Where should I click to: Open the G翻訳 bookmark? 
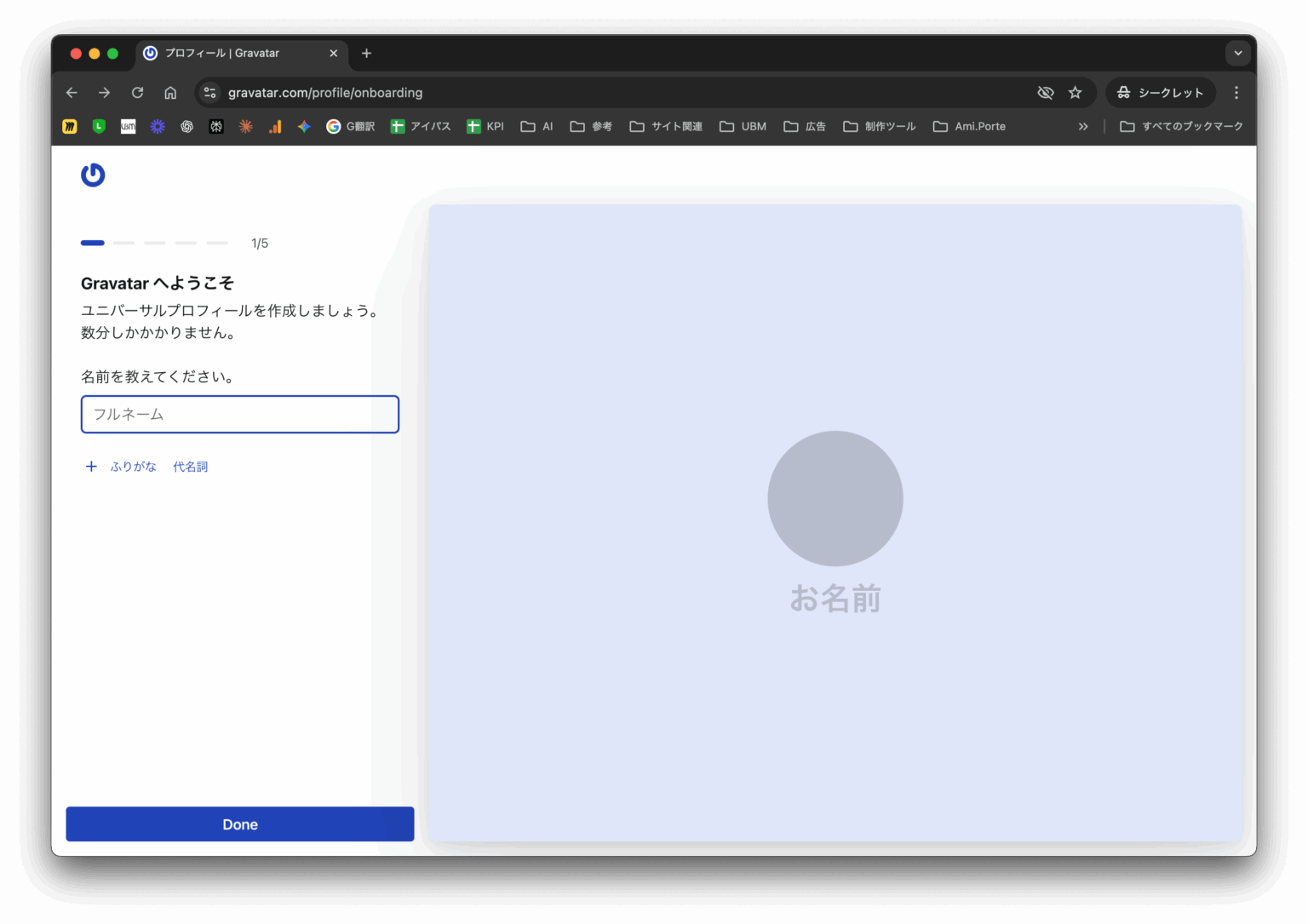point(351,126)
